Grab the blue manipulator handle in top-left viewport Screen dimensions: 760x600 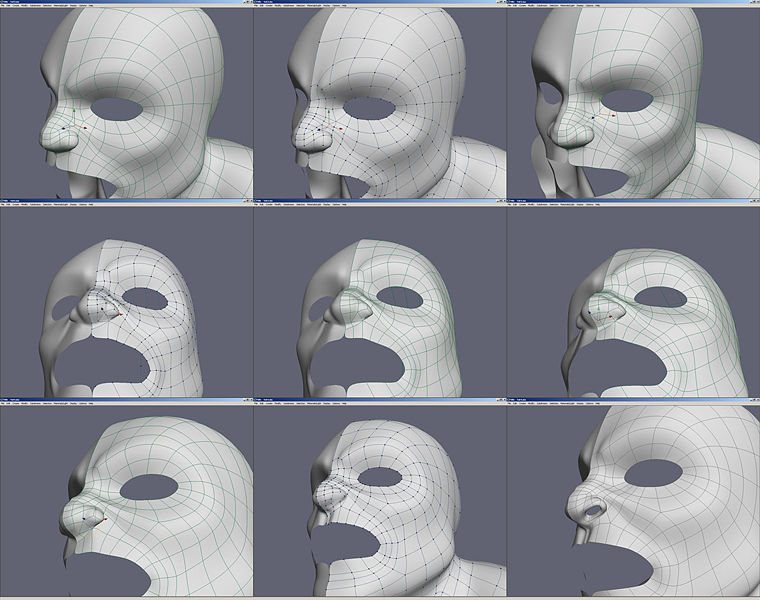(63, 128)
